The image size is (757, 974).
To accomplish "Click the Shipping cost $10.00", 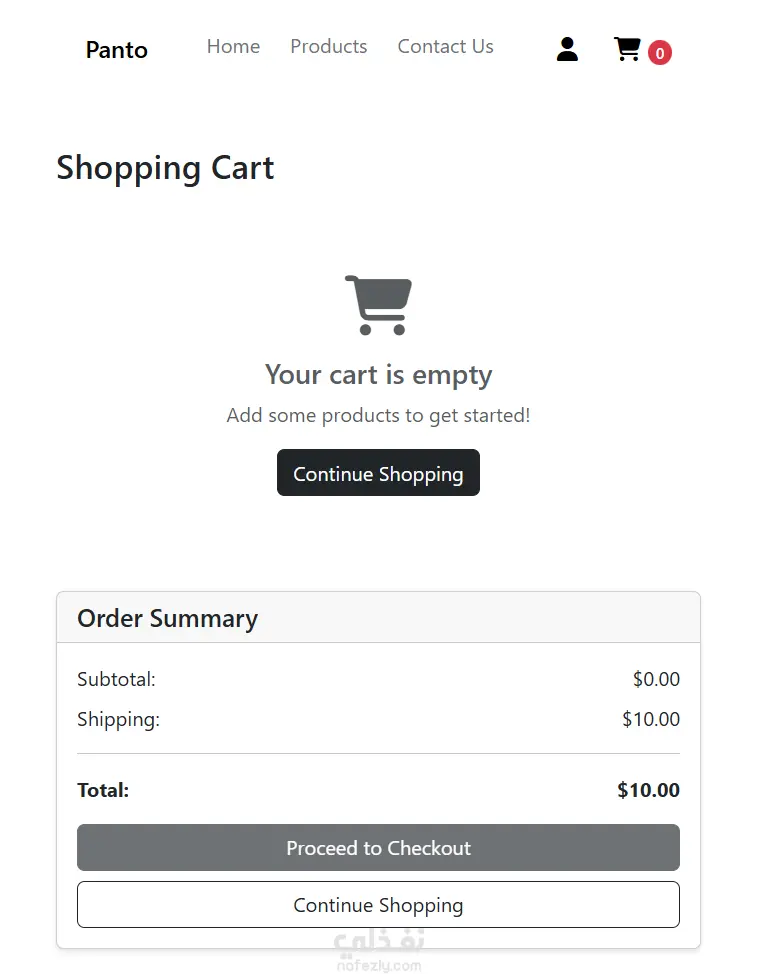I will pos(650,719).
